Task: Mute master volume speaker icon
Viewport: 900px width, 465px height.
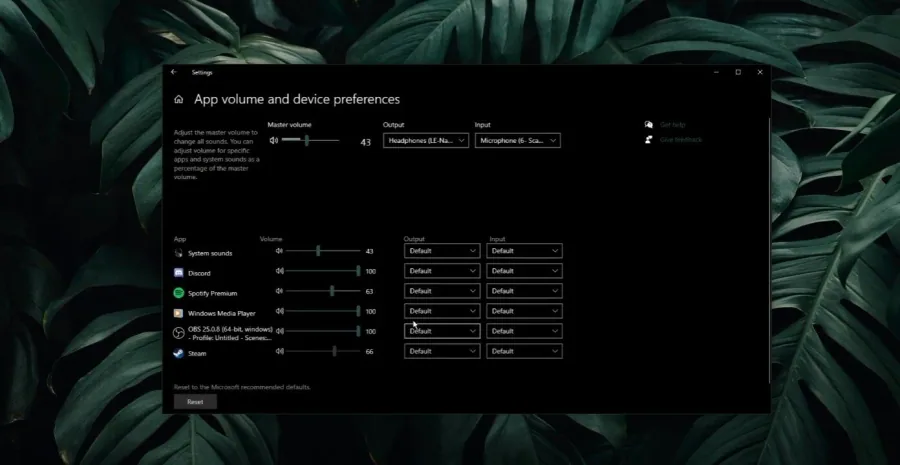Action: tap(274, 140)
